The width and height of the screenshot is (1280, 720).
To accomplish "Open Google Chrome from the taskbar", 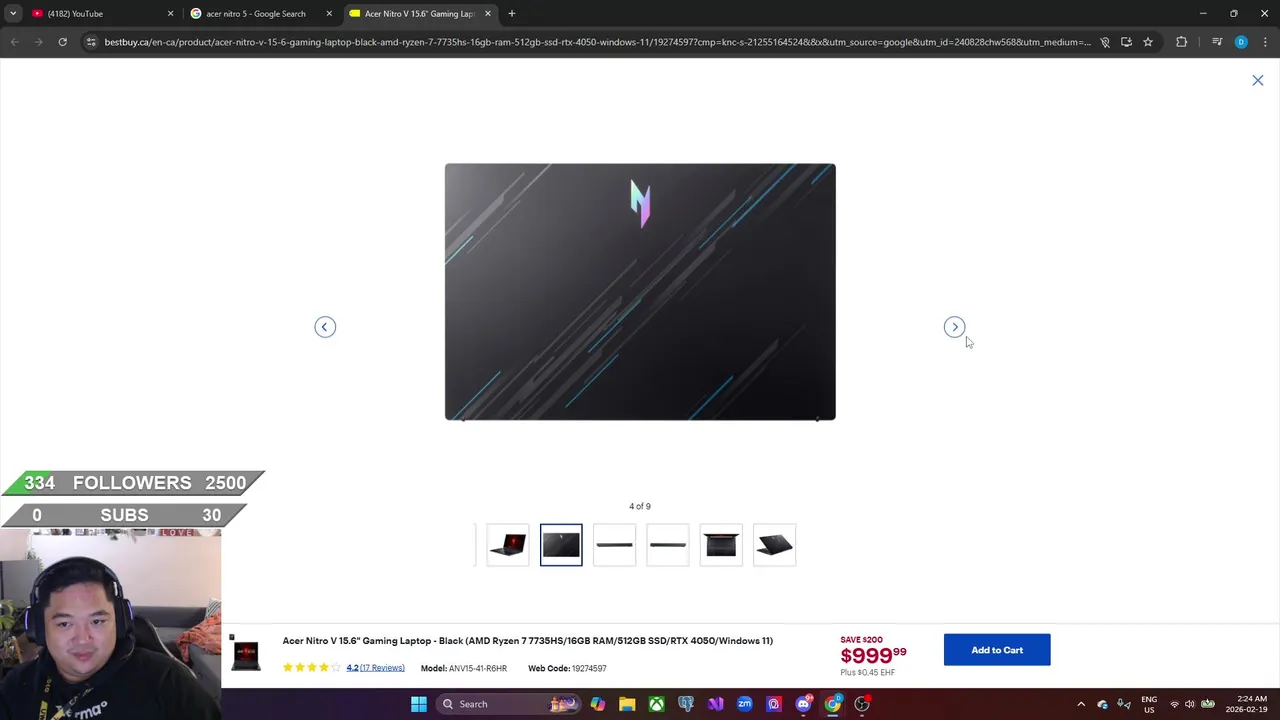I will tap(833, 704).
